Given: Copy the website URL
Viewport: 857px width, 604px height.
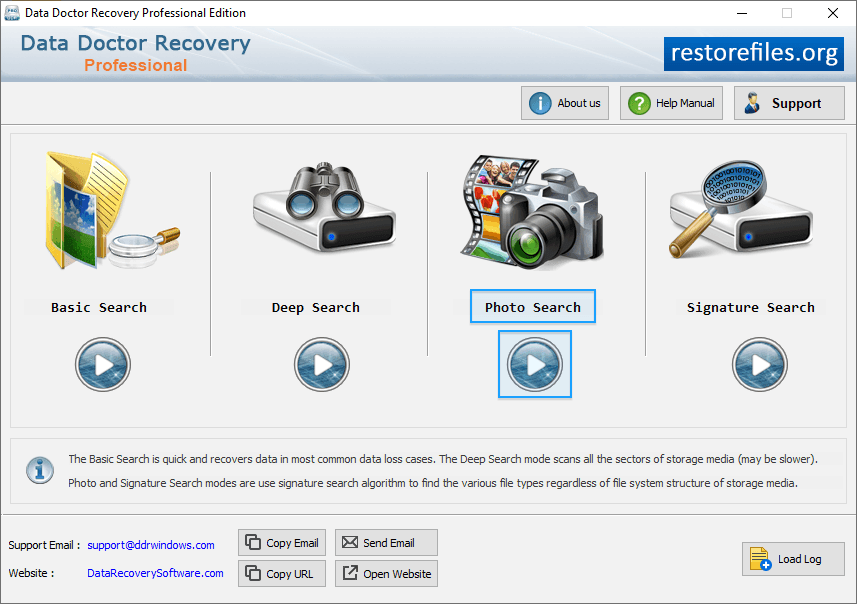Looking at the screenshot, I should tap(282, 573).
